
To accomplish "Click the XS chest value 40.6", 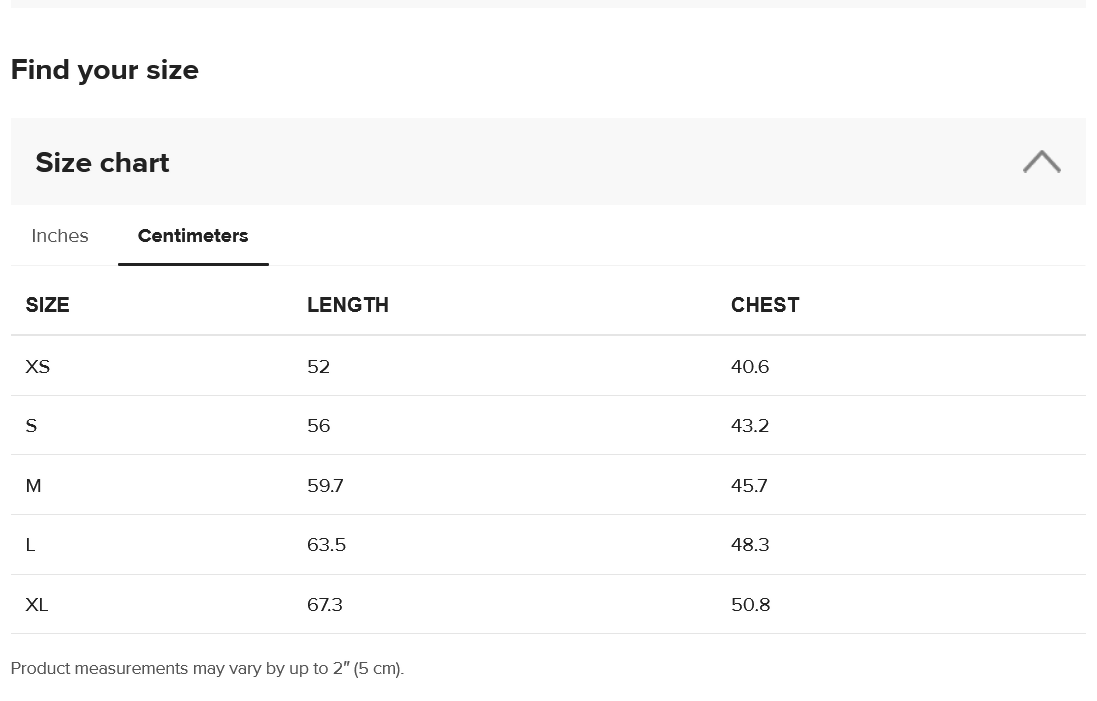I will [750, 367].
